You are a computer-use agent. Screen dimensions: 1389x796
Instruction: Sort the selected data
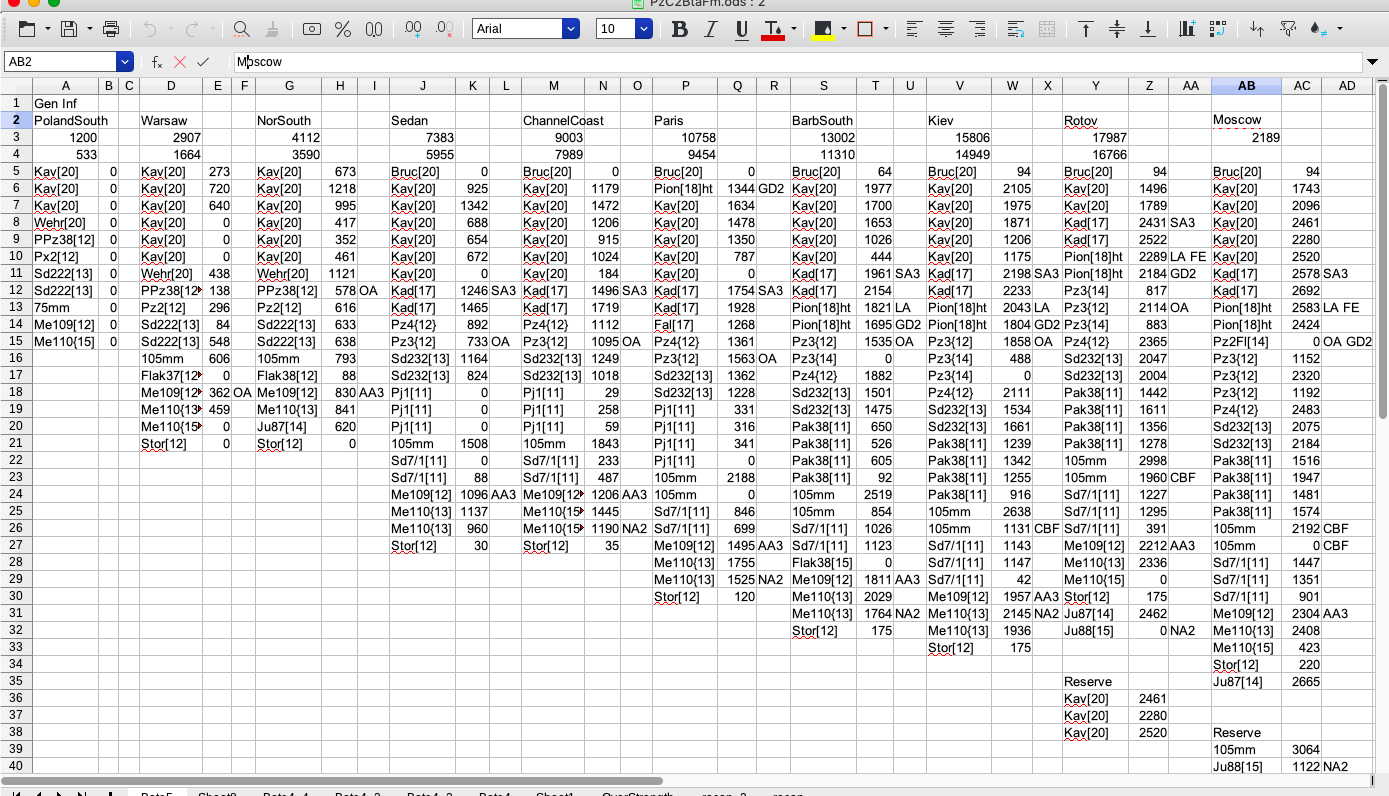pyautogui.click(x=1257, y=29)
